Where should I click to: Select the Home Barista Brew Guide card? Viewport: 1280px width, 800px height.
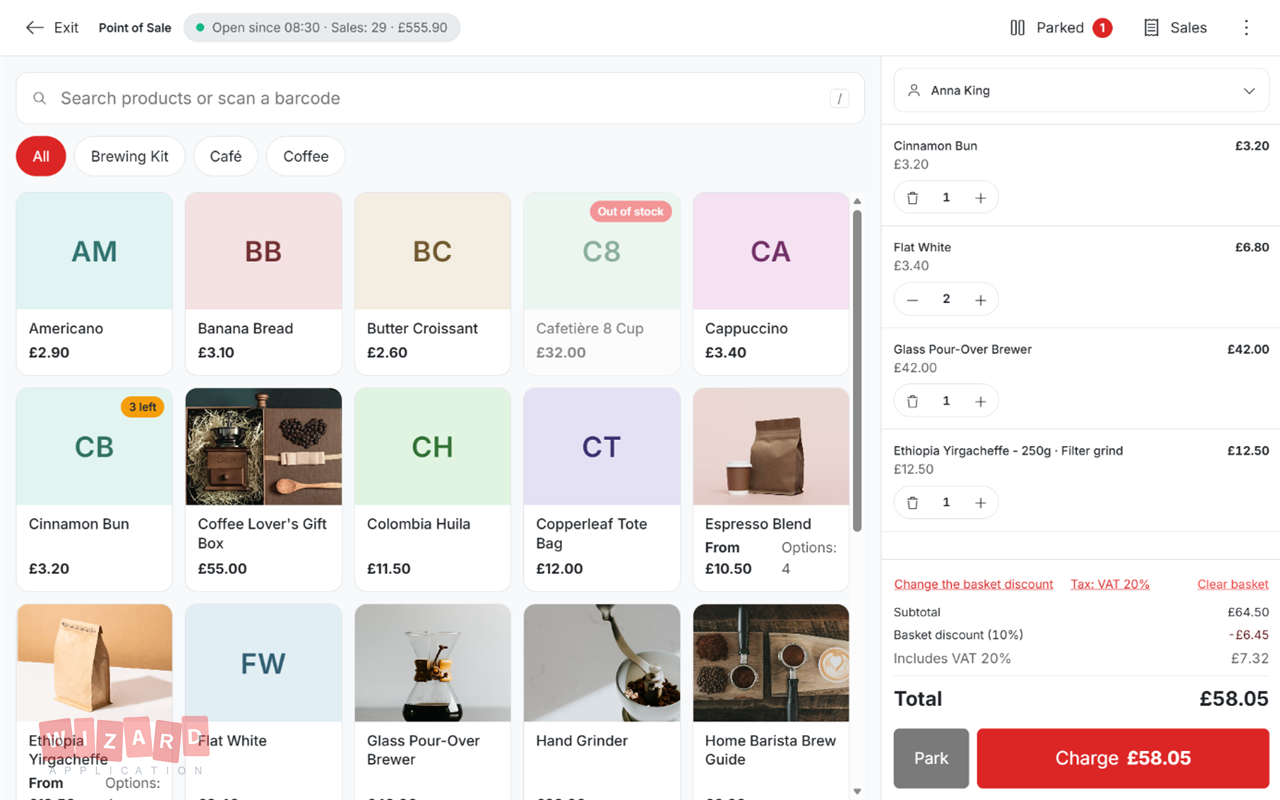pyautogui.click(x=771, y=700)
